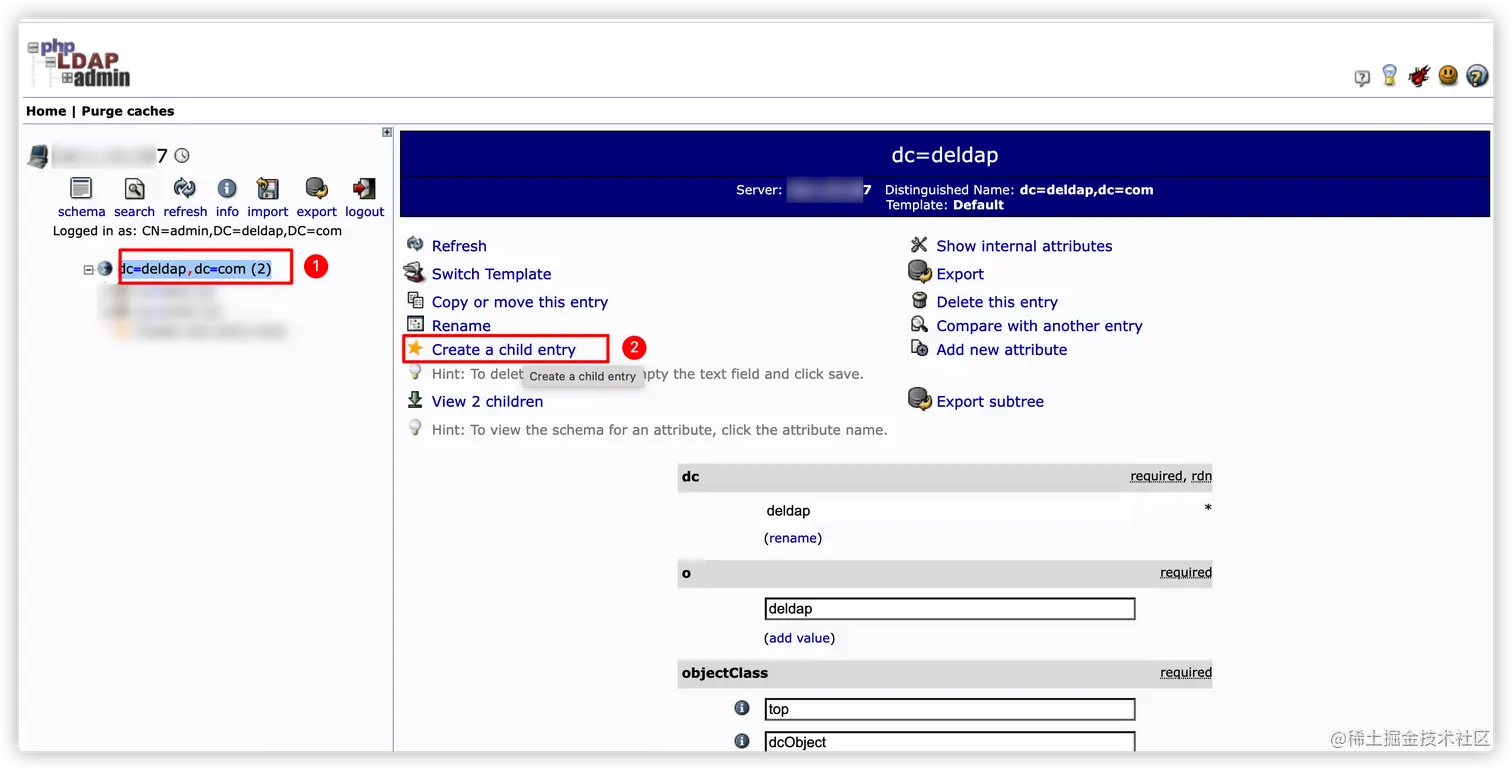
Task: Click the blue question help icon
Action: coord(1477,75)
